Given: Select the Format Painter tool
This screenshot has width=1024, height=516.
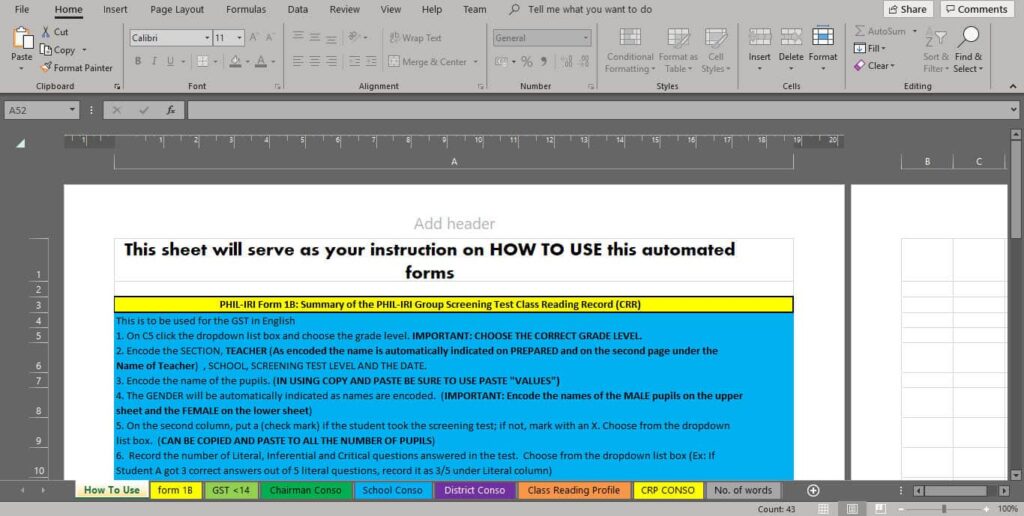Looking at the screenshot, I should (x=76, y=68).
